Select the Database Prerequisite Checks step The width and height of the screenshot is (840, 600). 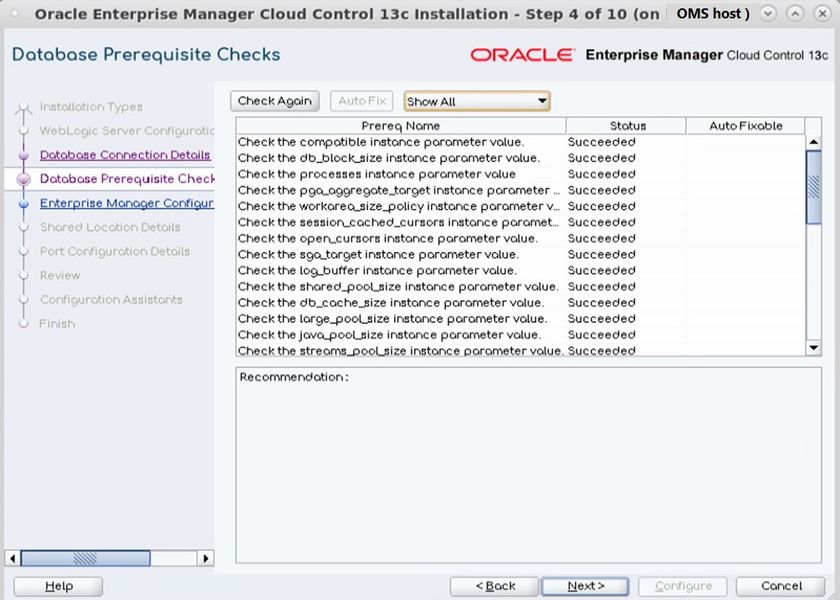point(127,179)
